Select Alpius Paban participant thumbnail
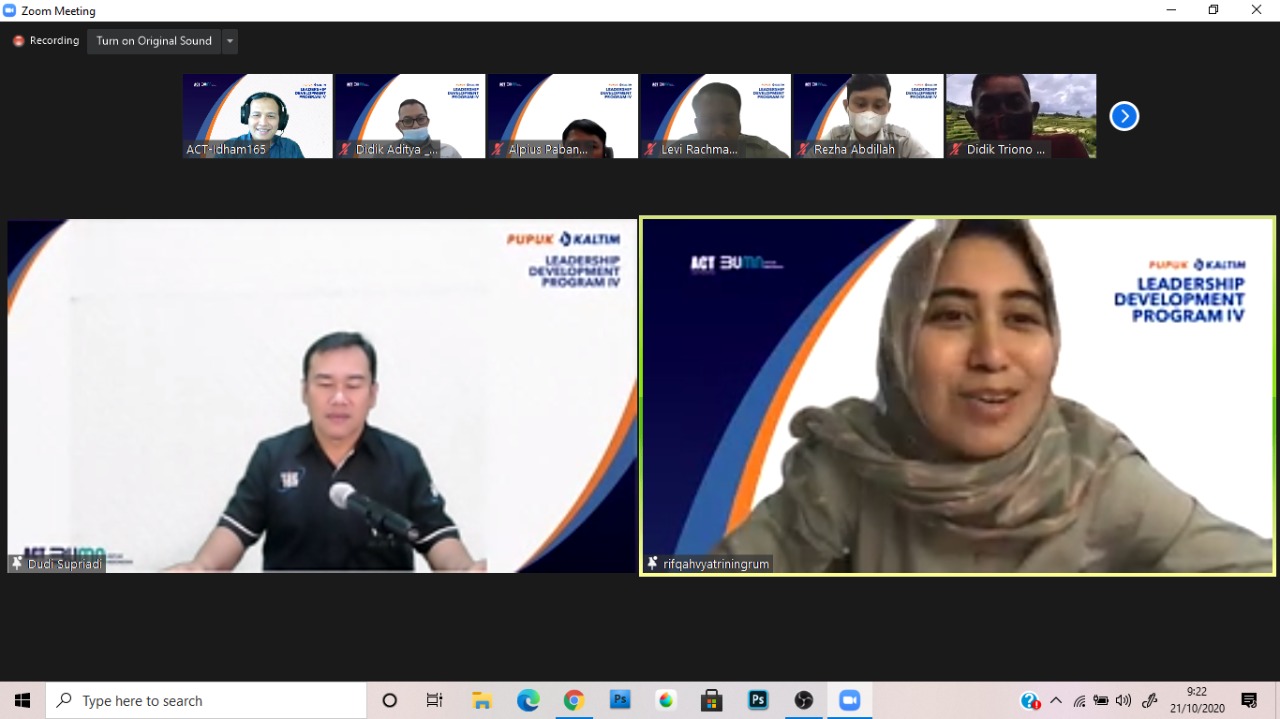 [x=562, y=115]
